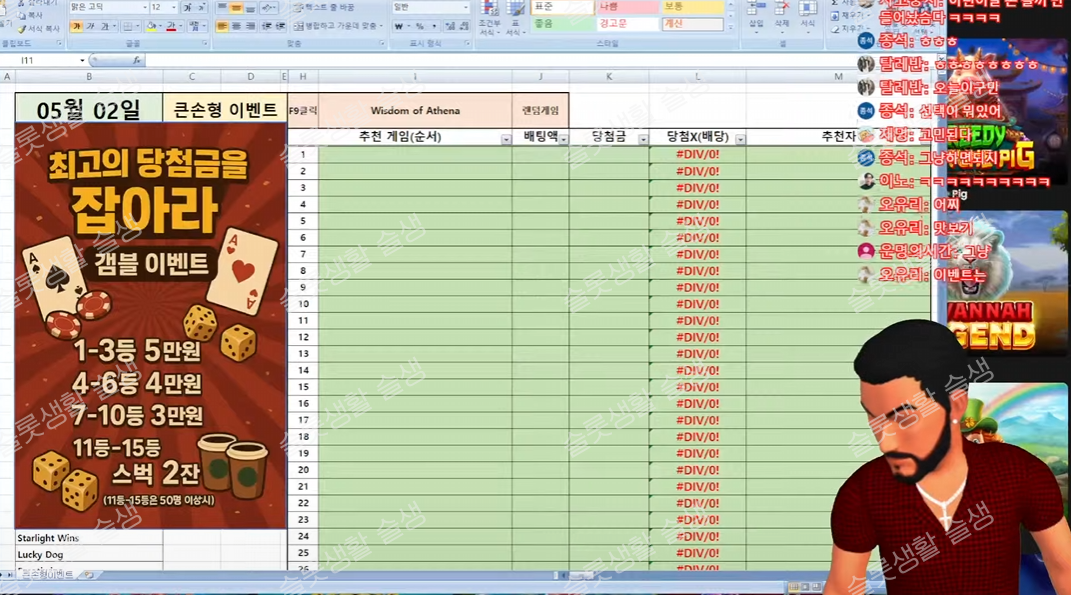The height and width of the screenshot is (595, 1071).
Task: Apply the red font color
Action: coord(171,27)
